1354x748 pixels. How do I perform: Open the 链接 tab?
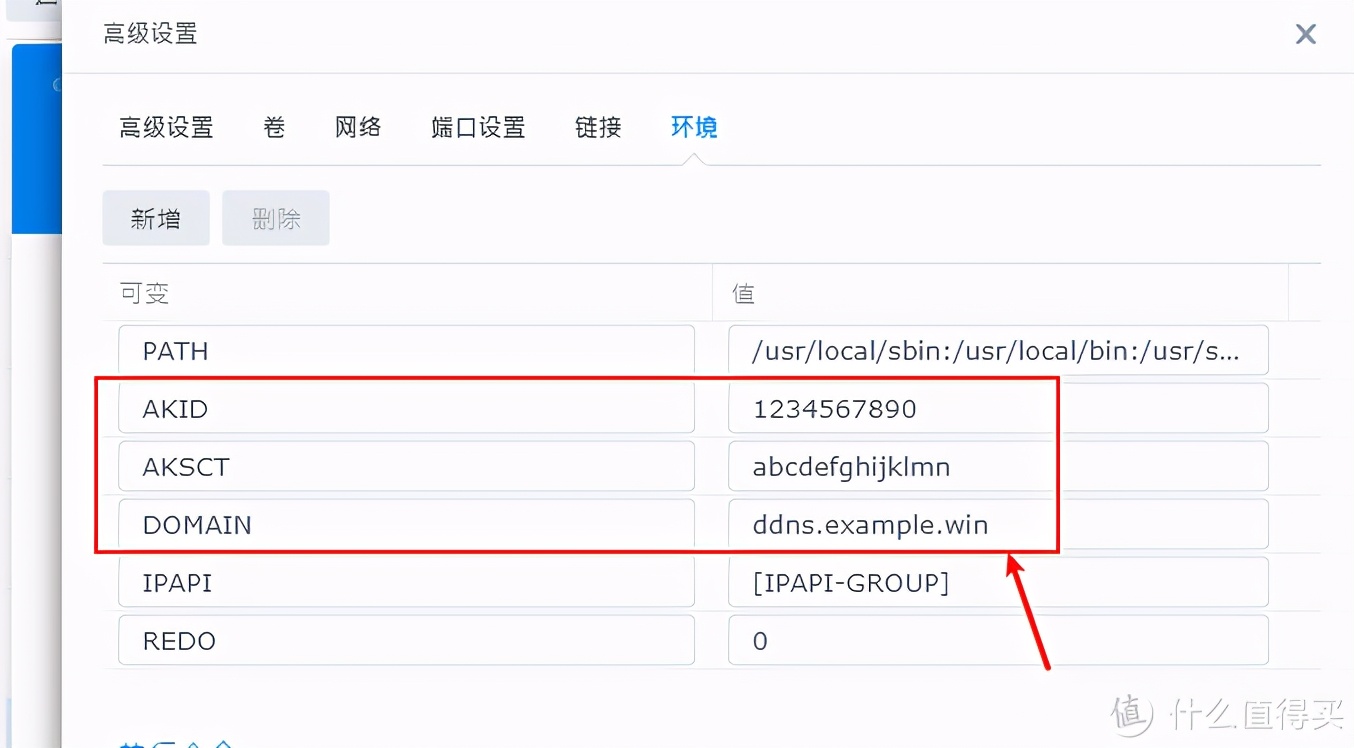point(597,127)
